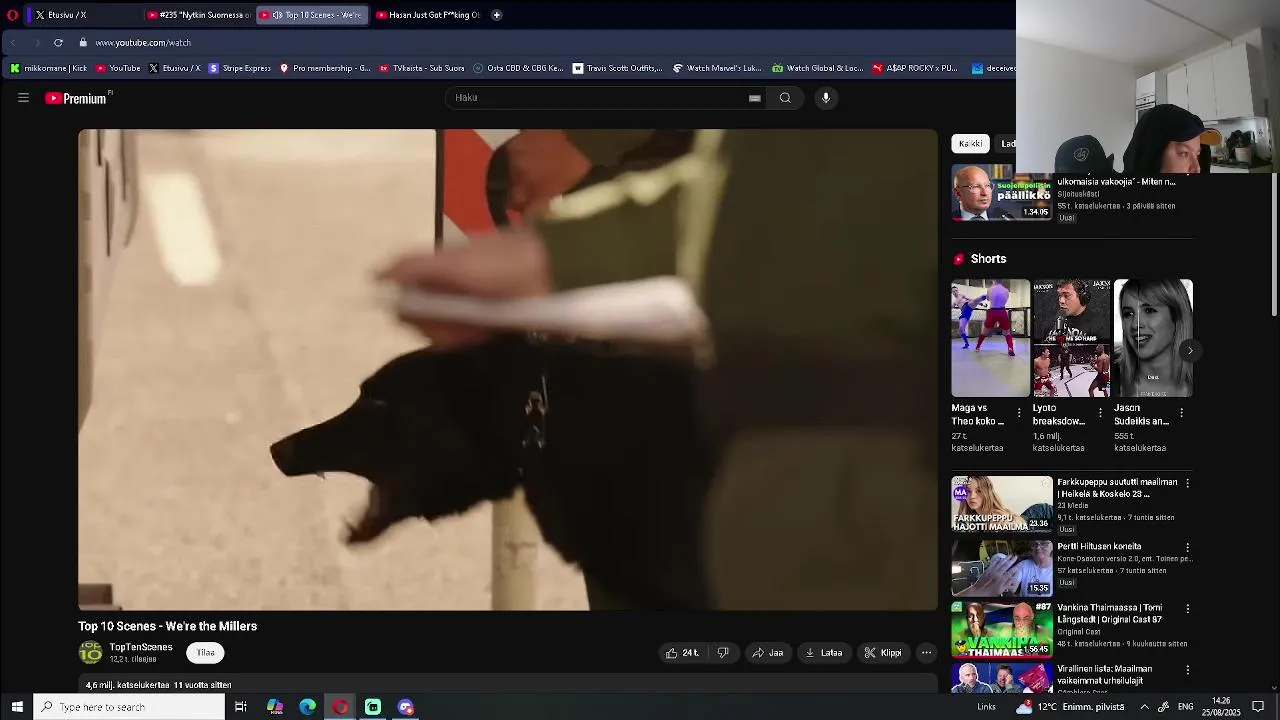Open the Farkkuleppu suututti maailman thumbnail
Image resolution: width=1280 pixels, height=720 pixels.
(x=1001, y=504)
